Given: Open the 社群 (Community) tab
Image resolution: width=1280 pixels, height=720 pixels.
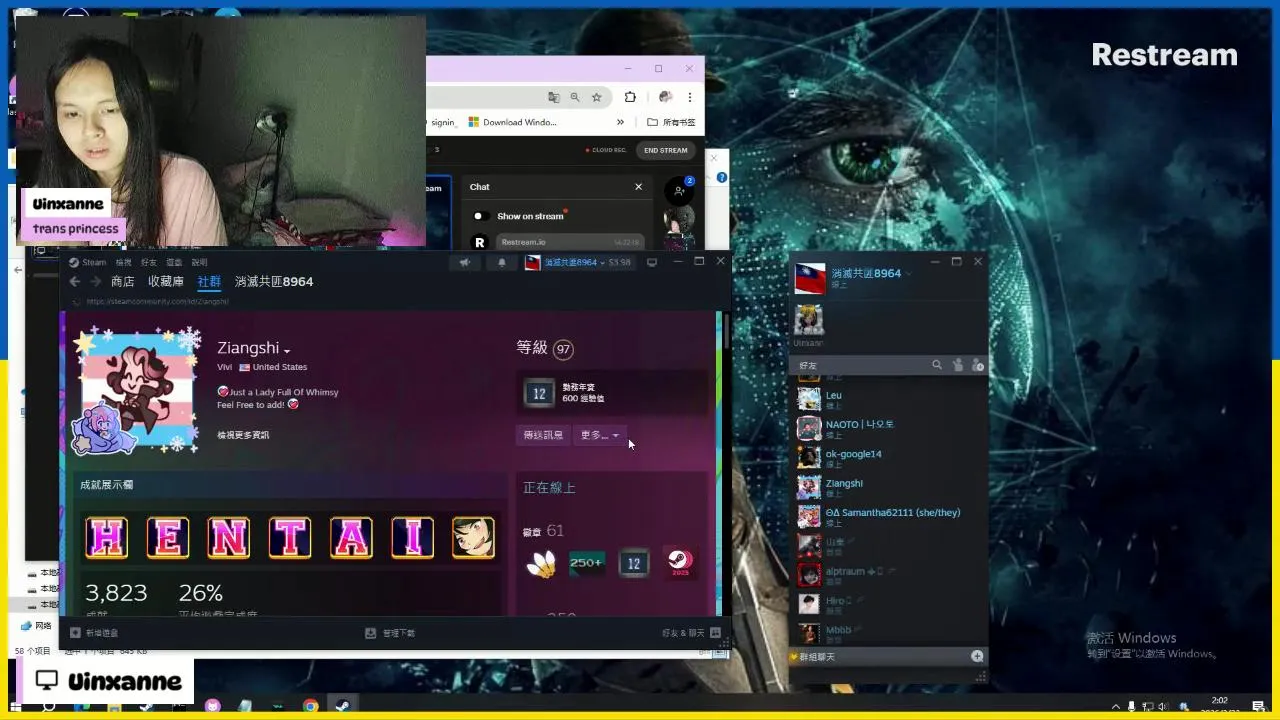Looking at the screenshot, I should click(209, 282).
